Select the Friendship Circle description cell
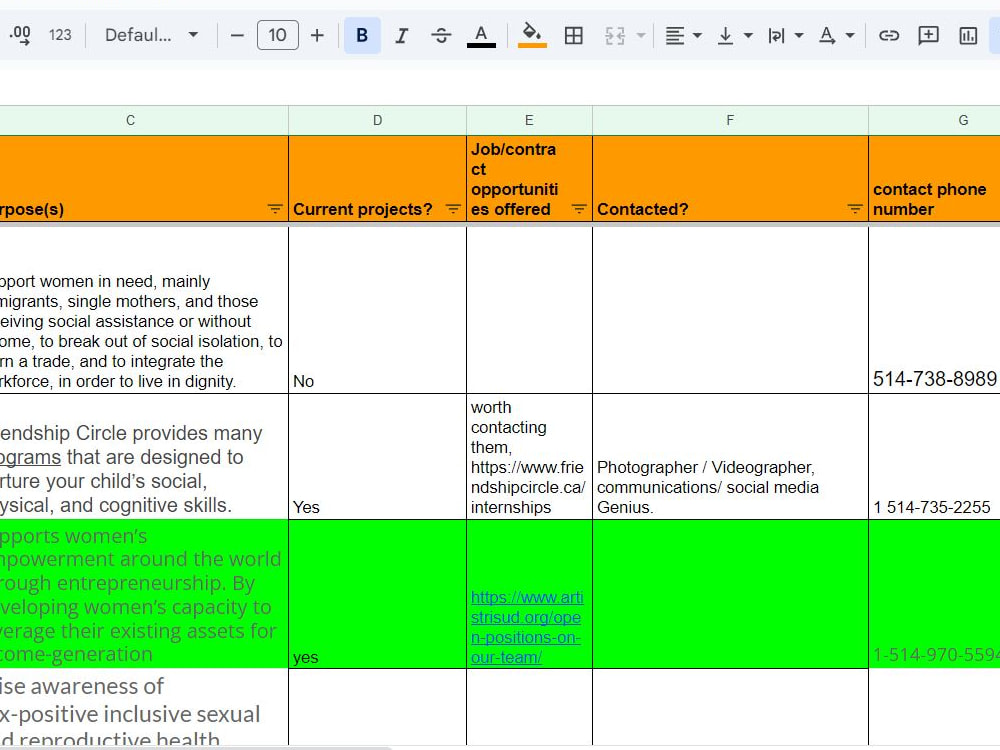 click(x=144, y=457)
